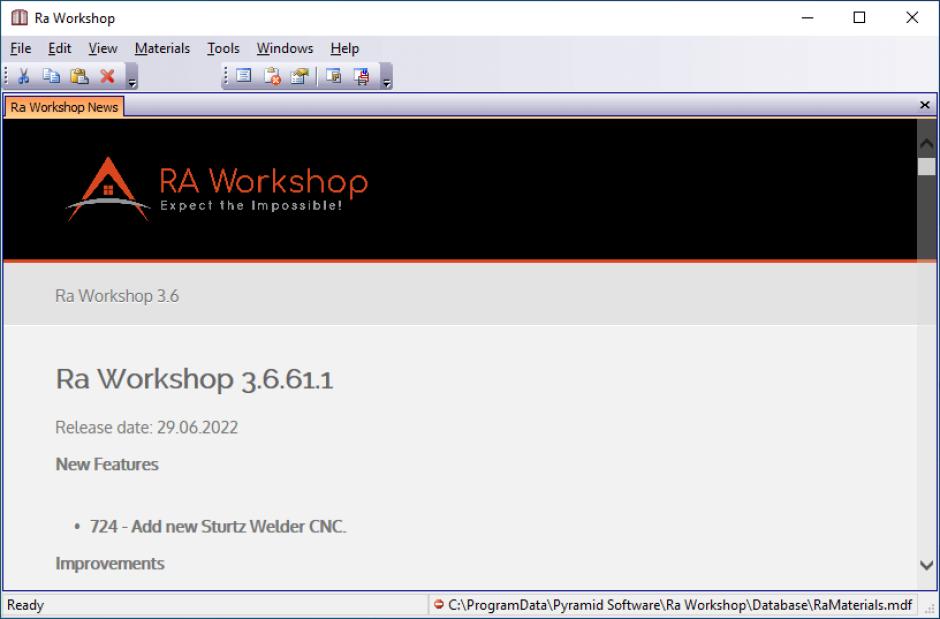The height and width of the screenshot is (619, 940).
Task: Click the red X Delete icon
Action: (x=107, y=76)
